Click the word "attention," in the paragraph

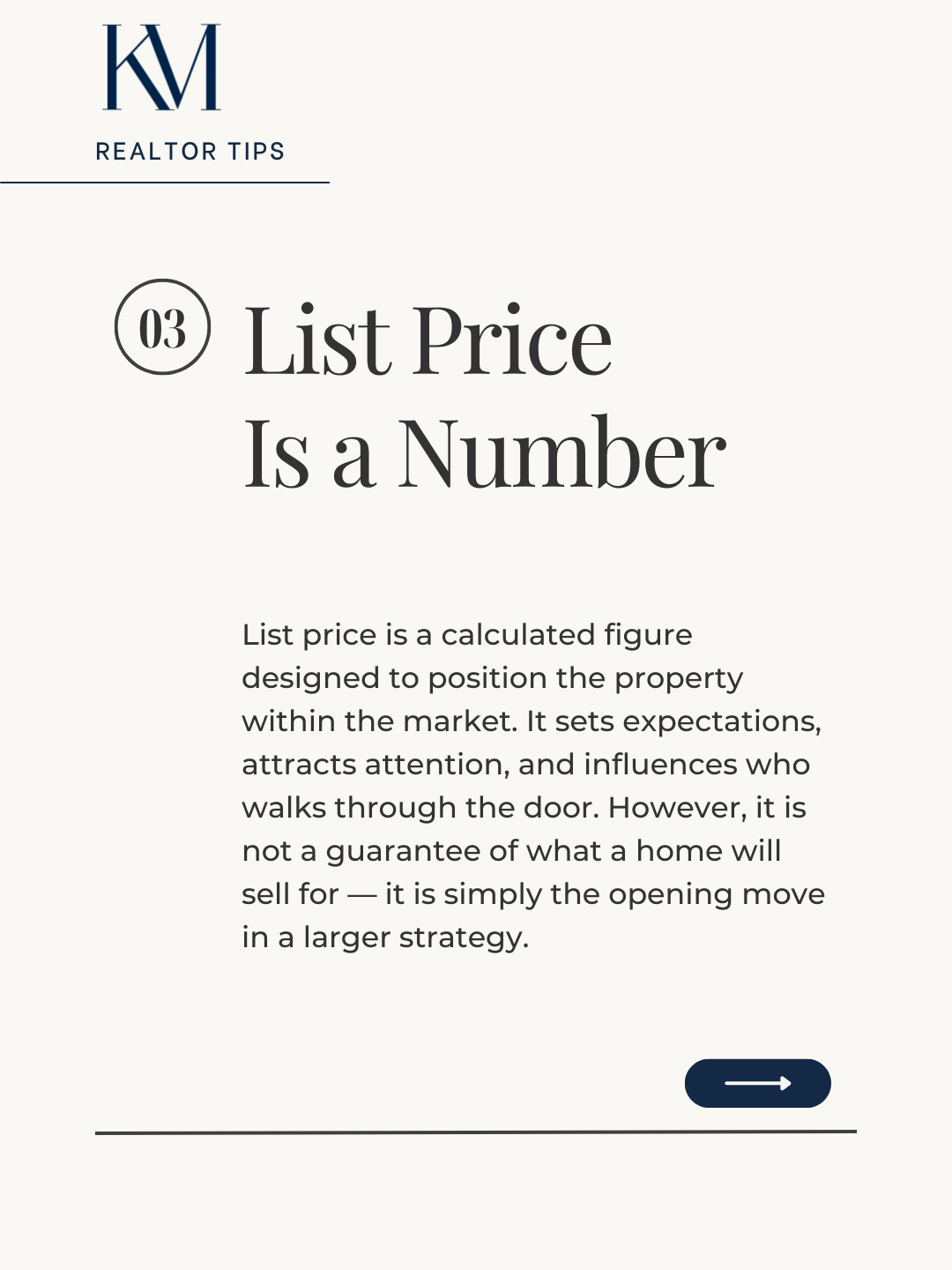coord(437,765)
